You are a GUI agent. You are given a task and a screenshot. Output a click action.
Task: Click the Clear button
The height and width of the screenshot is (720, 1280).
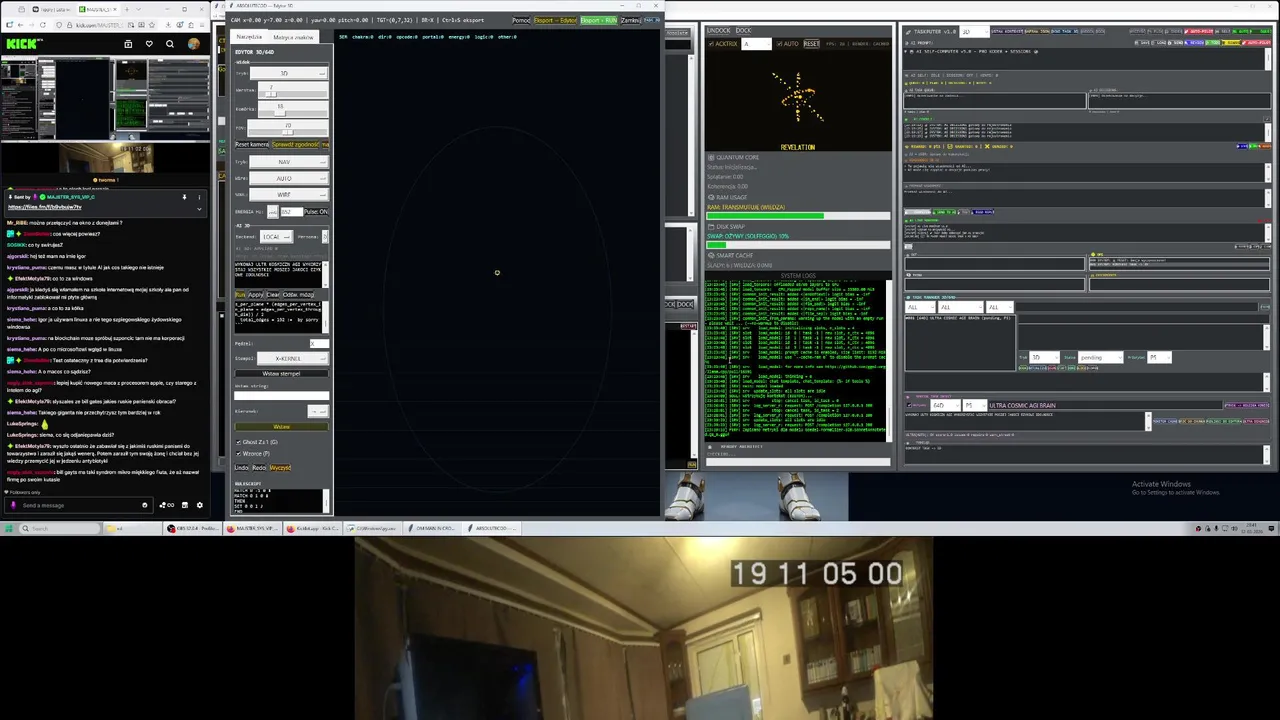272,295
